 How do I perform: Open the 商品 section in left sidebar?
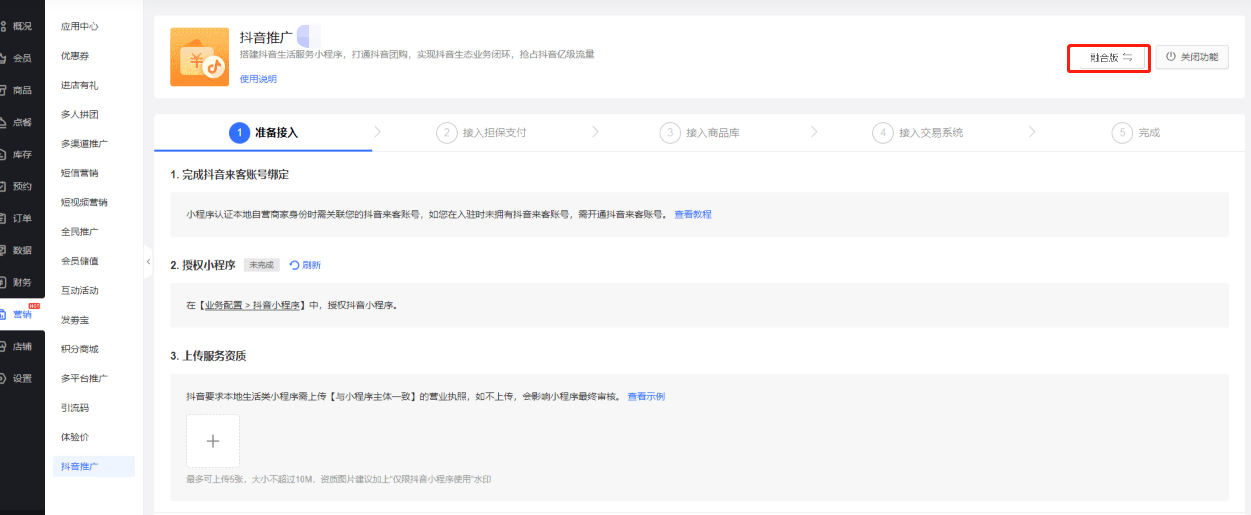click(21, 90)
